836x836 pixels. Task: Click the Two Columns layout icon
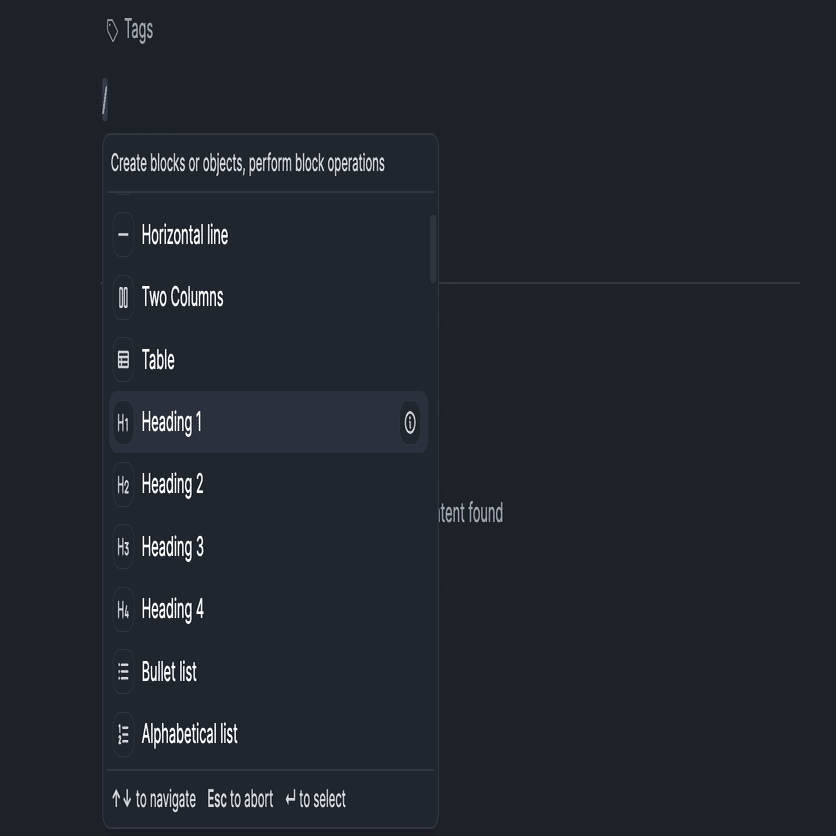(123, 298)
